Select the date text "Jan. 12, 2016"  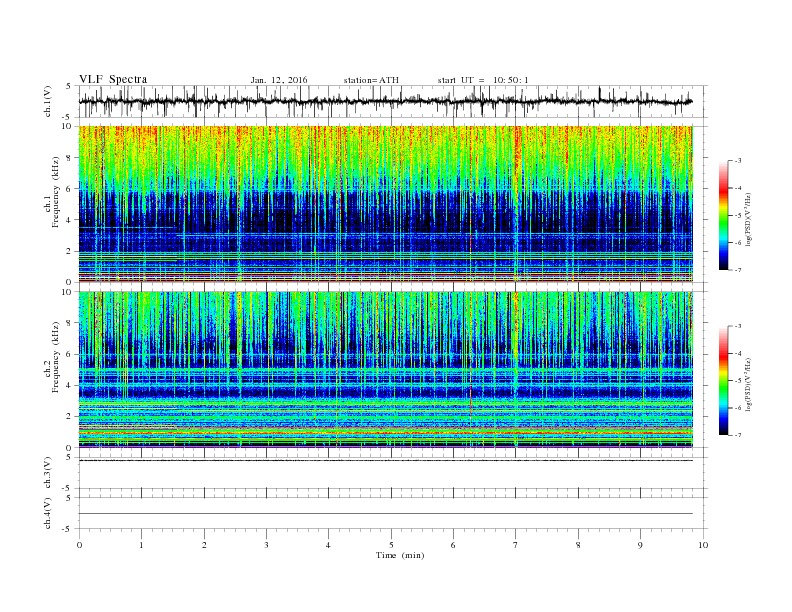point(279,80)
